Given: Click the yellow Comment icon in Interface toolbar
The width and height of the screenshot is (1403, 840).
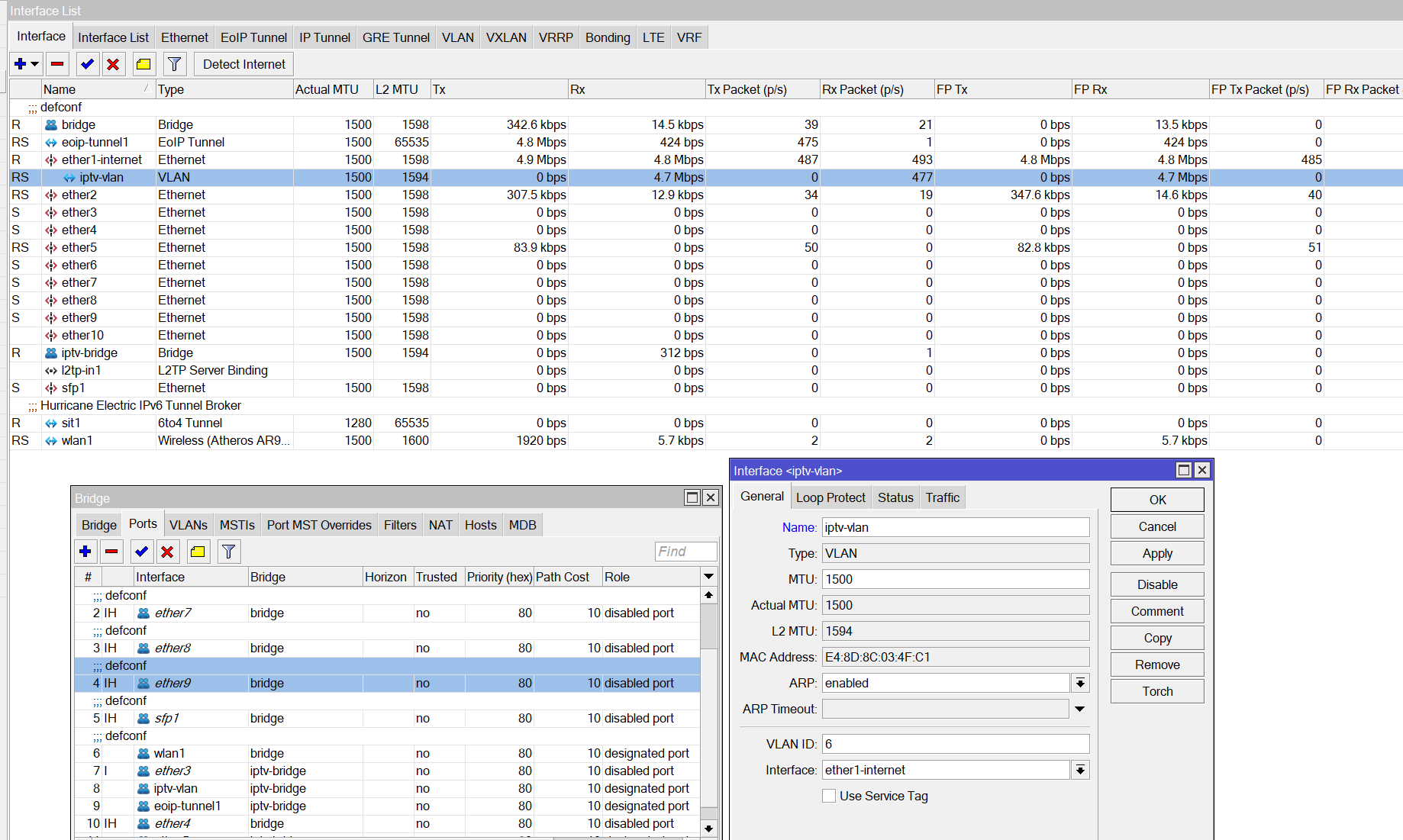Looking at the screenshot, I should coord(144,64).
